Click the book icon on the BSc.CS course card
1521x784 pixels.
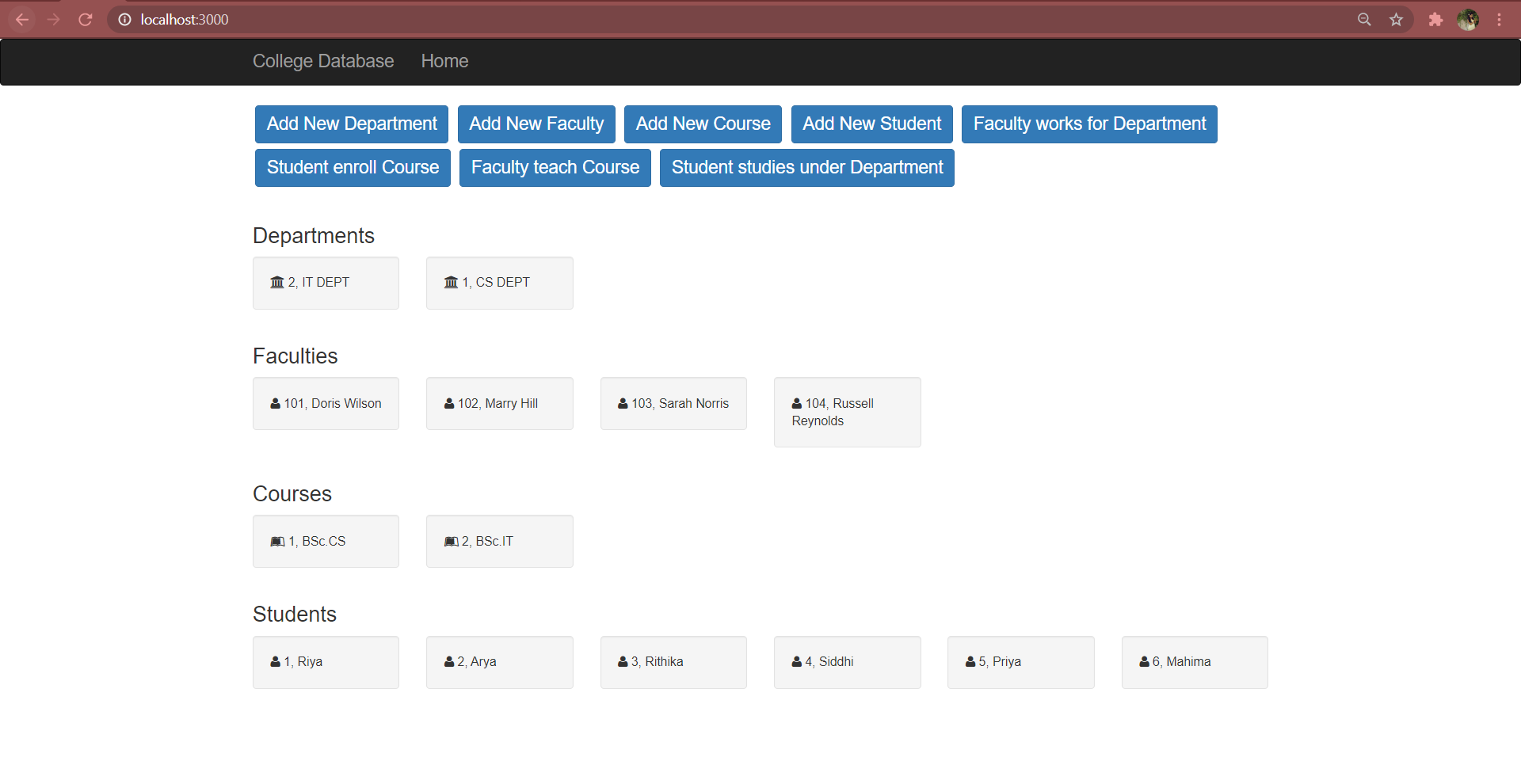coord(276,541)
